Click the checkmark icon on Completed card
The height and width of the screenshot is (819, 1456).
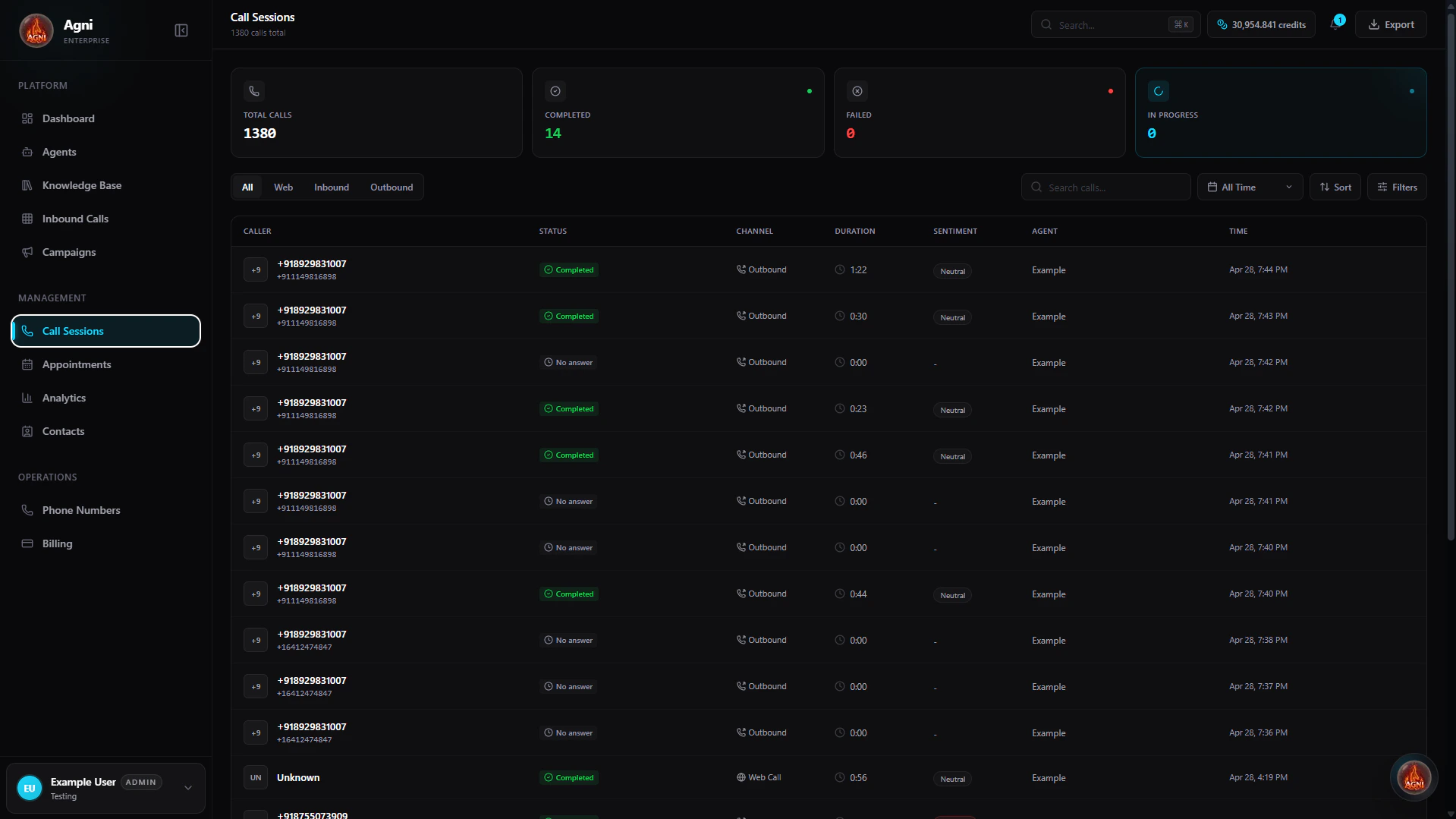555,91
